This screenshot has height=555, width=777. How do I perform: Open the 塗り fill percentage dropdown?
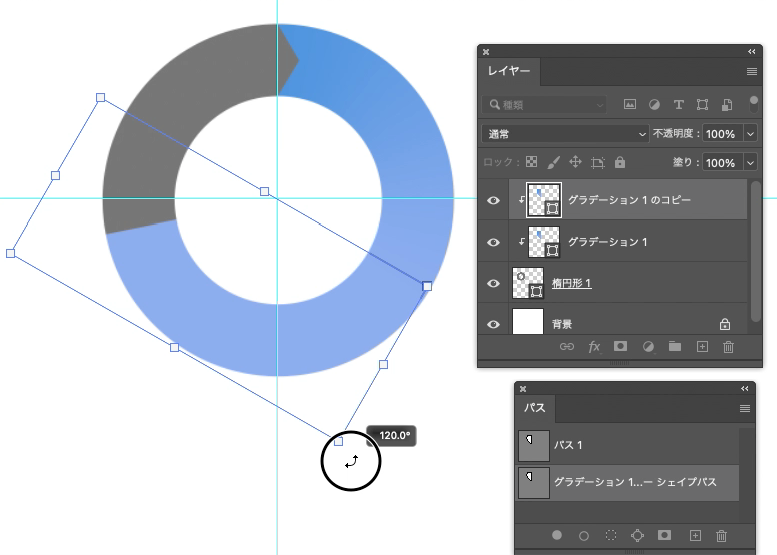pos(751,163)
